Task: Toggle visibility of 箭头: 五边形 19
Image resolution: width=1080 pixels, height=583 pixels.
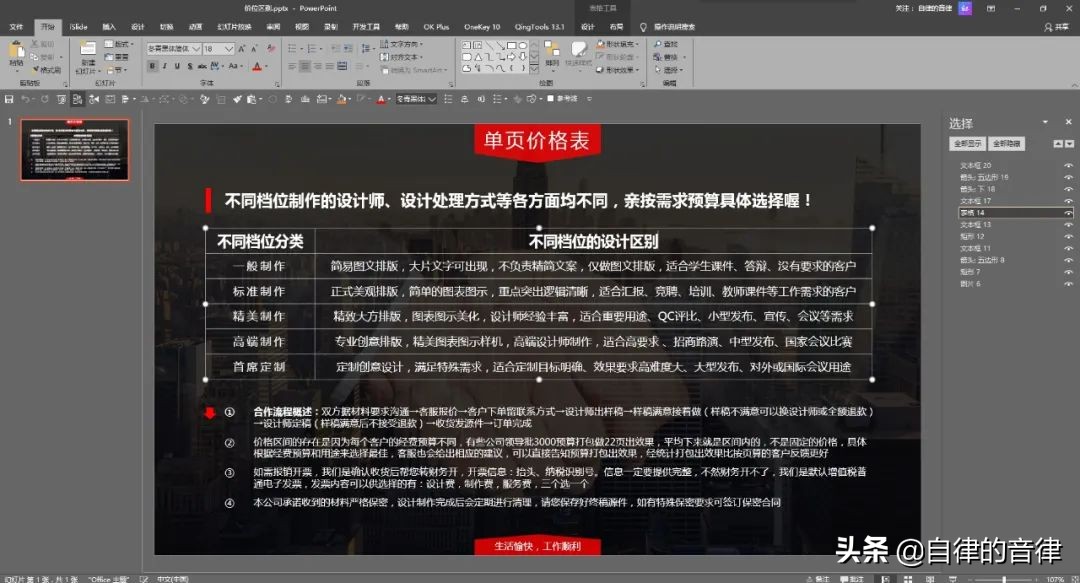Action: point(1068,177)
